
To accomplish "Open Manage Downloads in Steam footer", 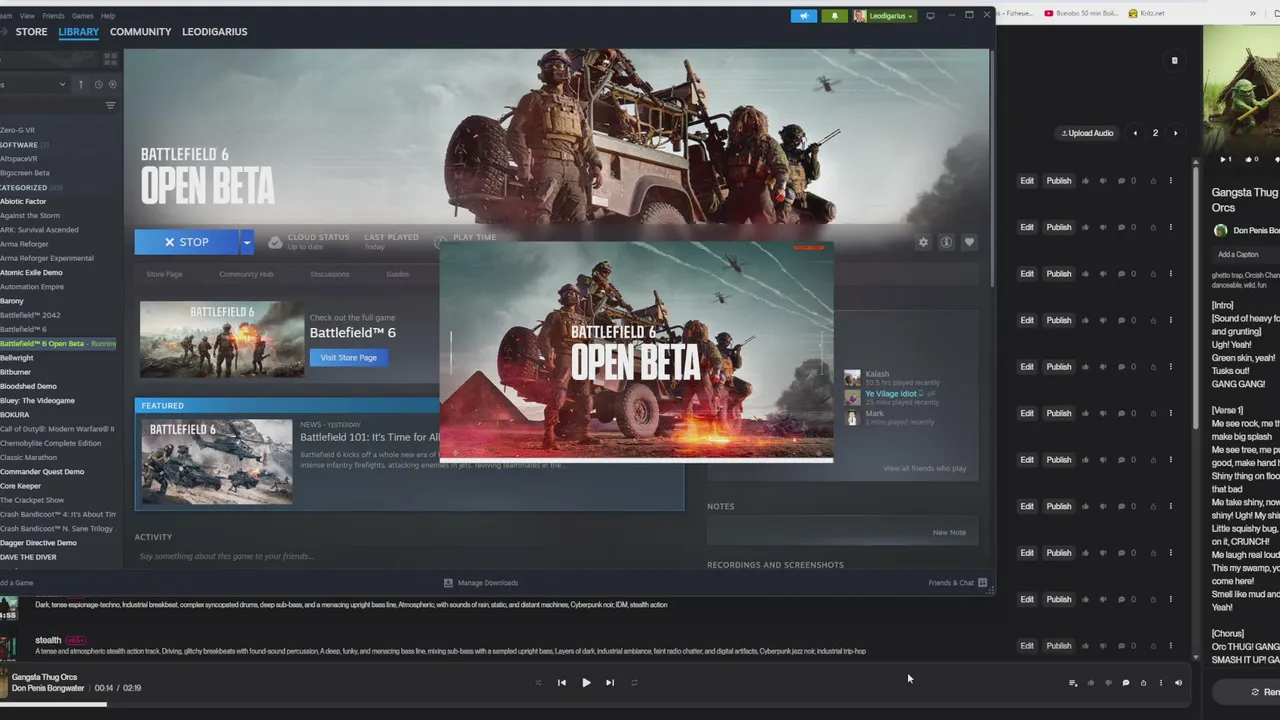I will pyautogui.click(x=481, y=583).
